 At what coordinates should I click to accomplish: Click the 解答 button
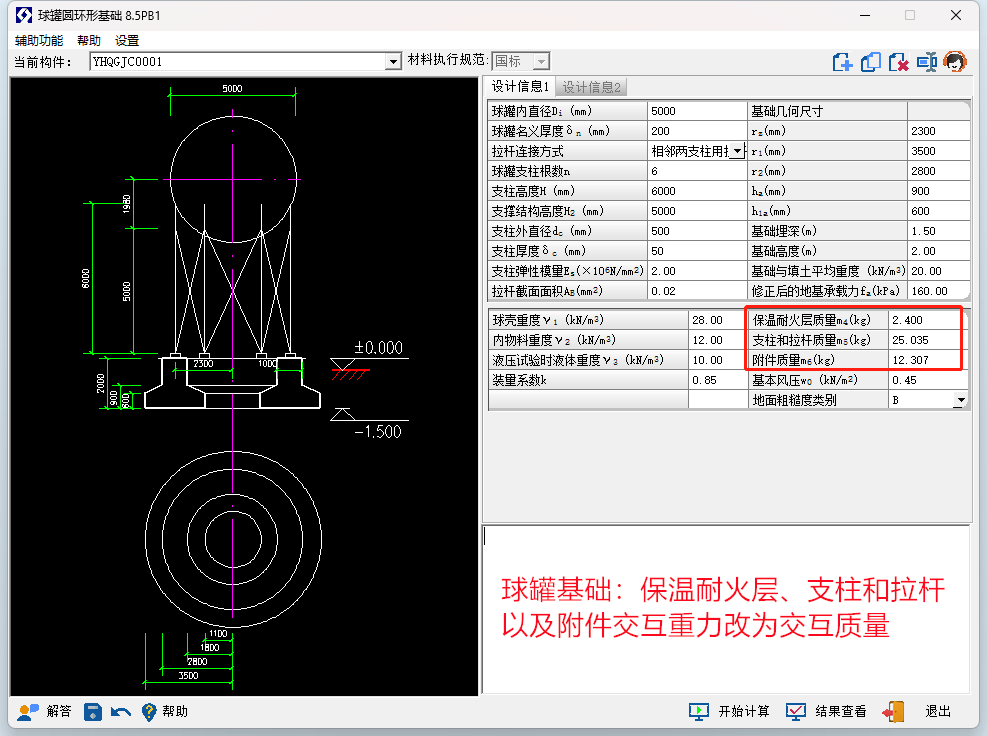pos(44,711)
